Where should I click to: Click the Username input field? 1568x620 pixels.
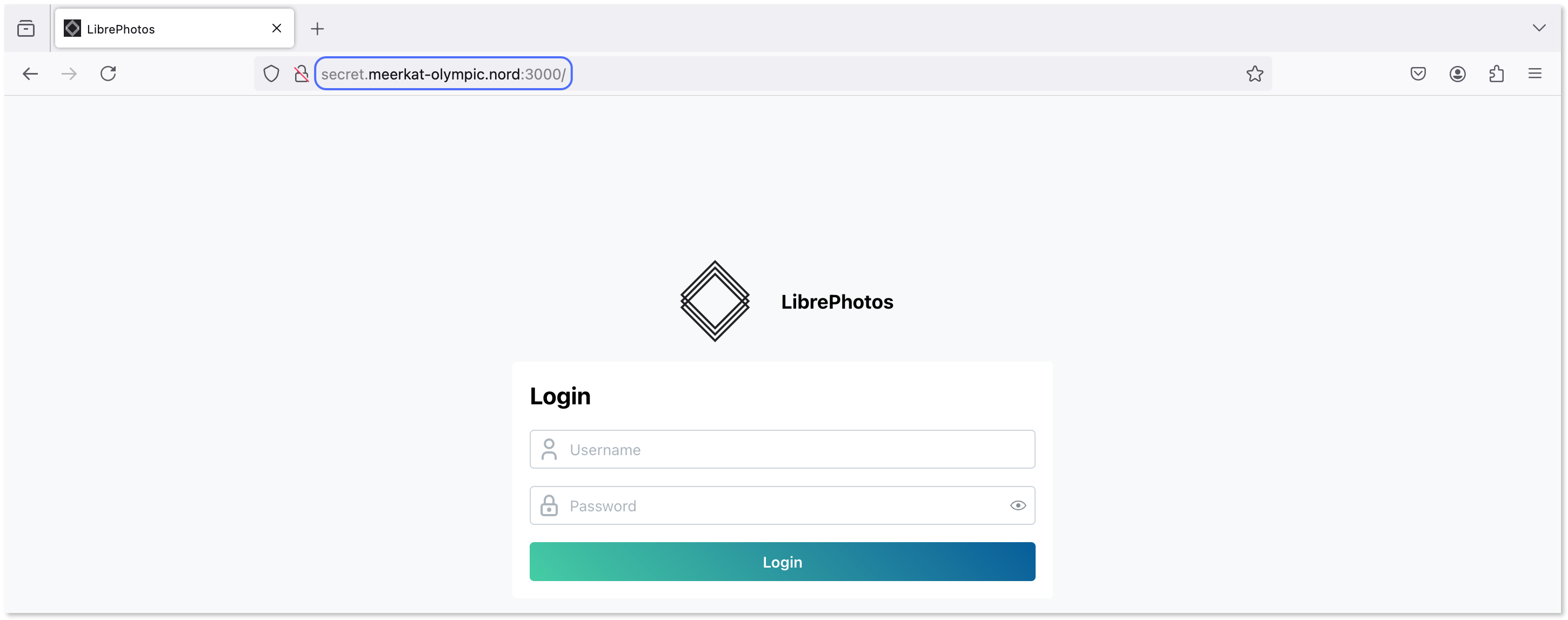click(782, 449)
